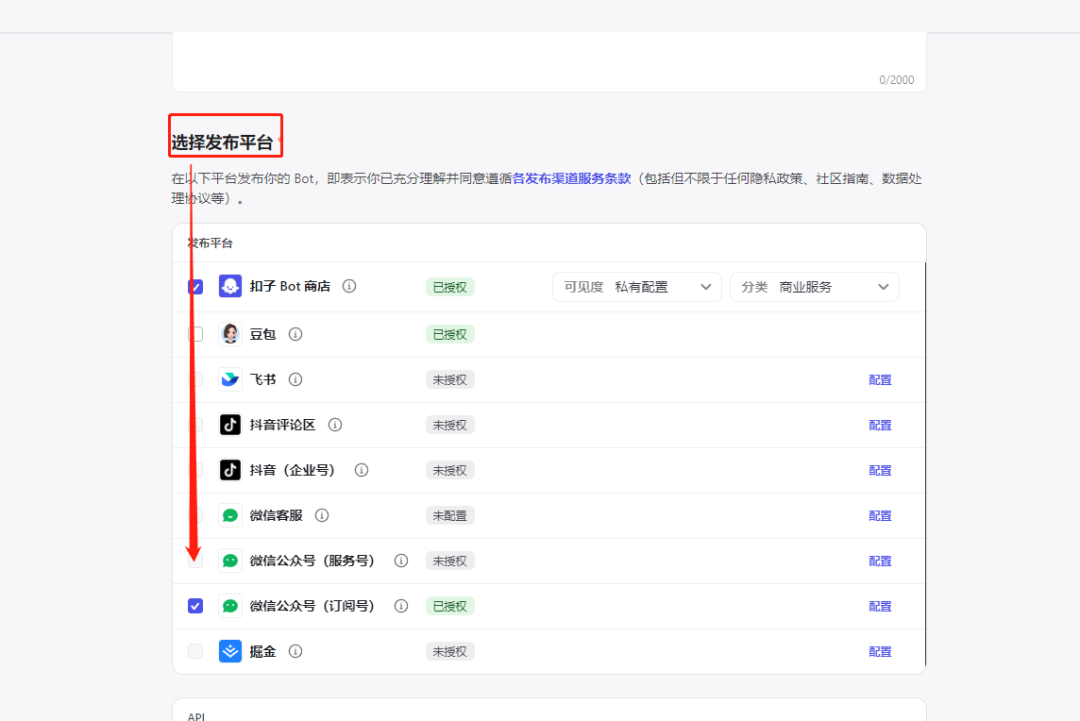Click the 豆包 avatar icon
Image resolution: width=1080 pixels, height=721 pixels.
(x=230, y=334)
